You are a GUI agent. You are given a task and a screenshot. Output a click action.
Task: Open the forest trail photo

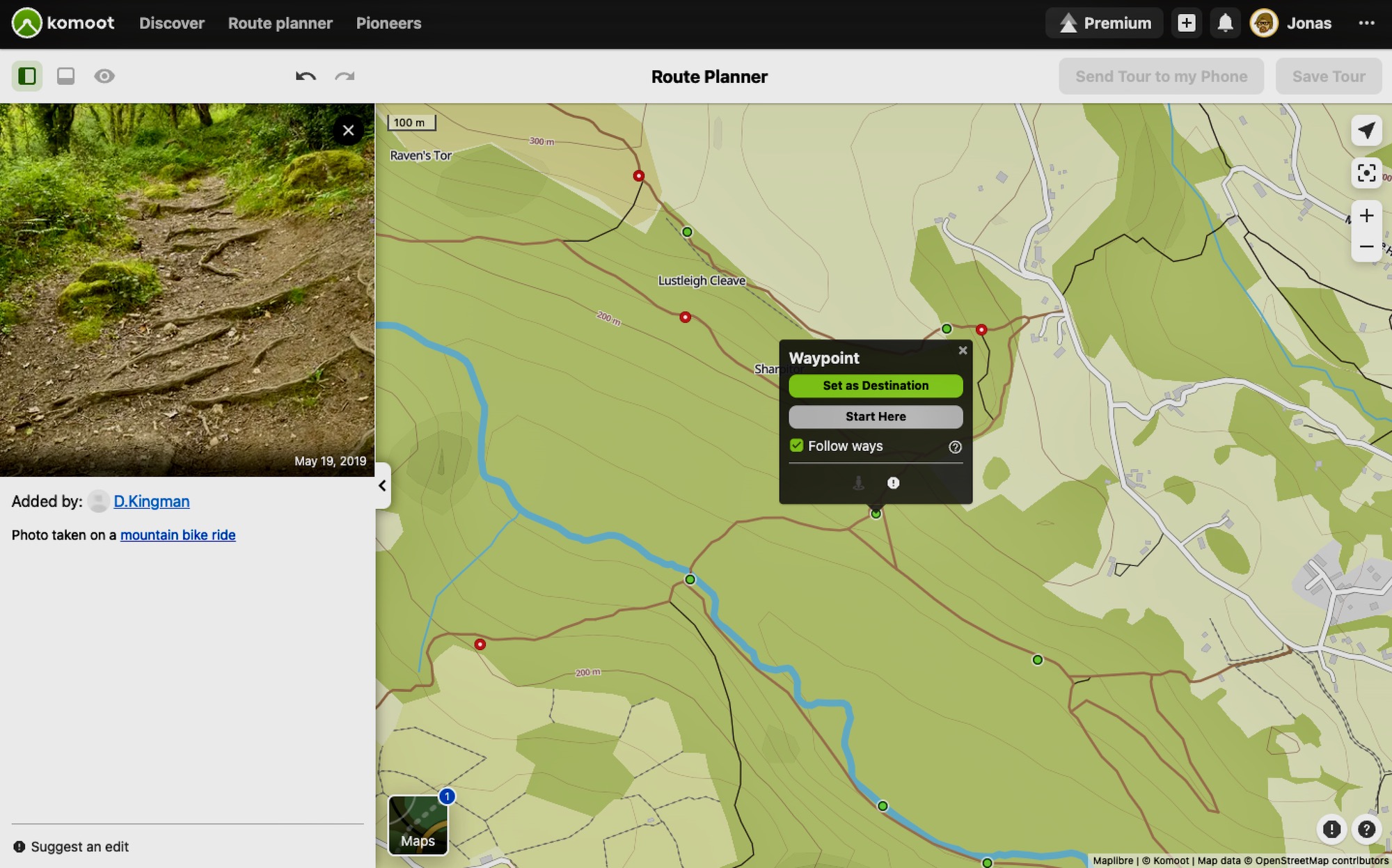point(187,290)
